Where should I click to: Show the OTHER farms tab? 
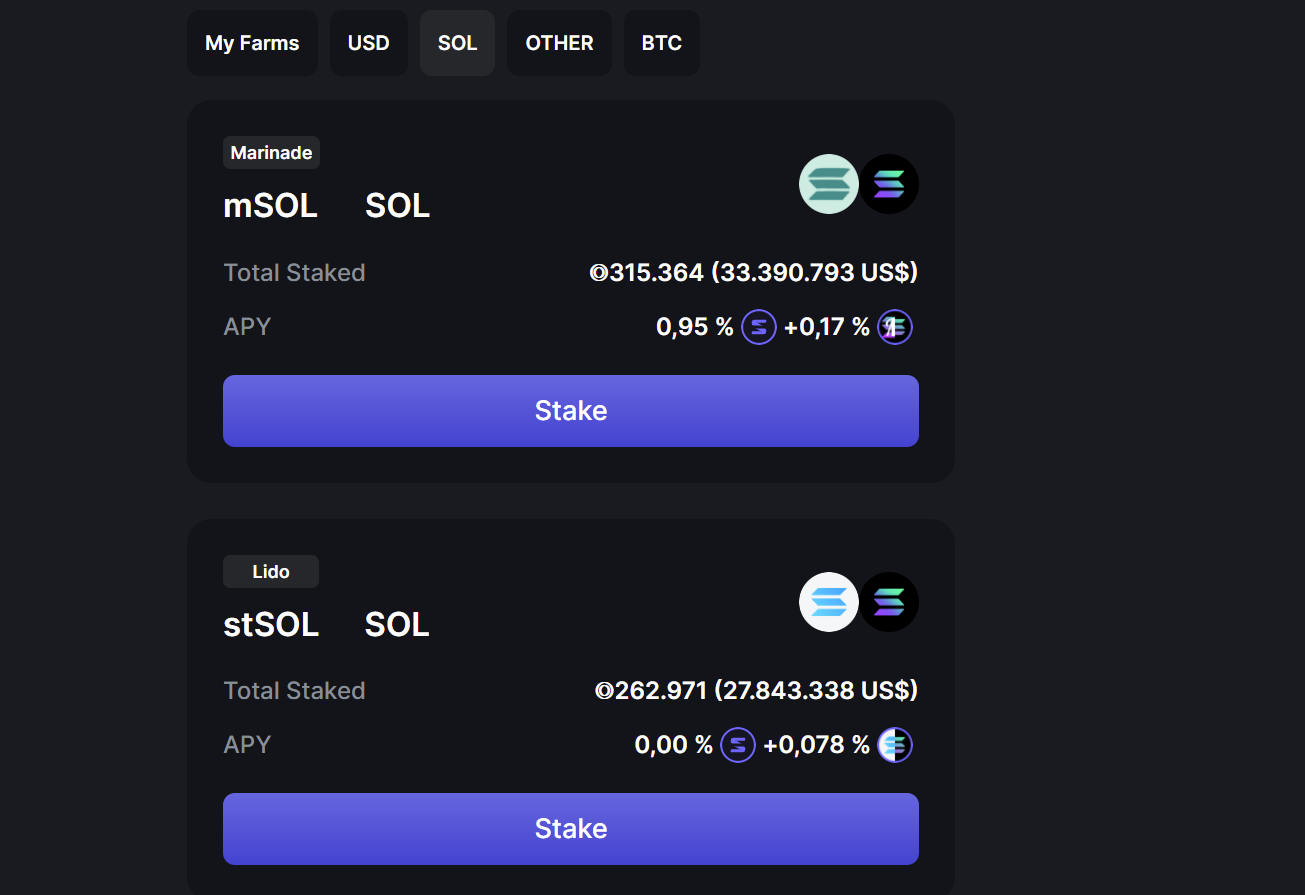tap(559, 43)
